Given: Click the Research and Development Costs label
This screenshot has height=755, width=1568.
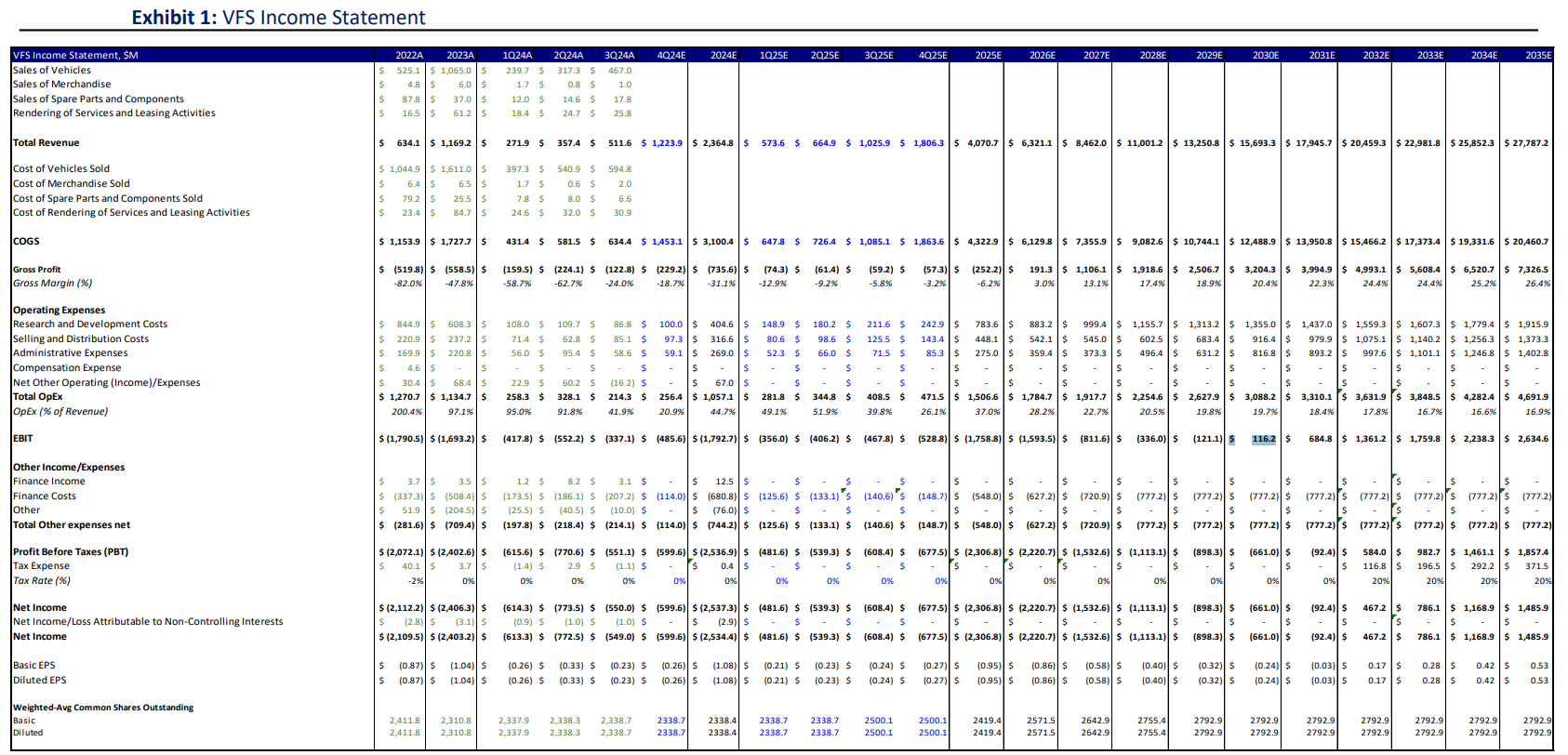Looking at the screenshot, I should click(90, 325).
